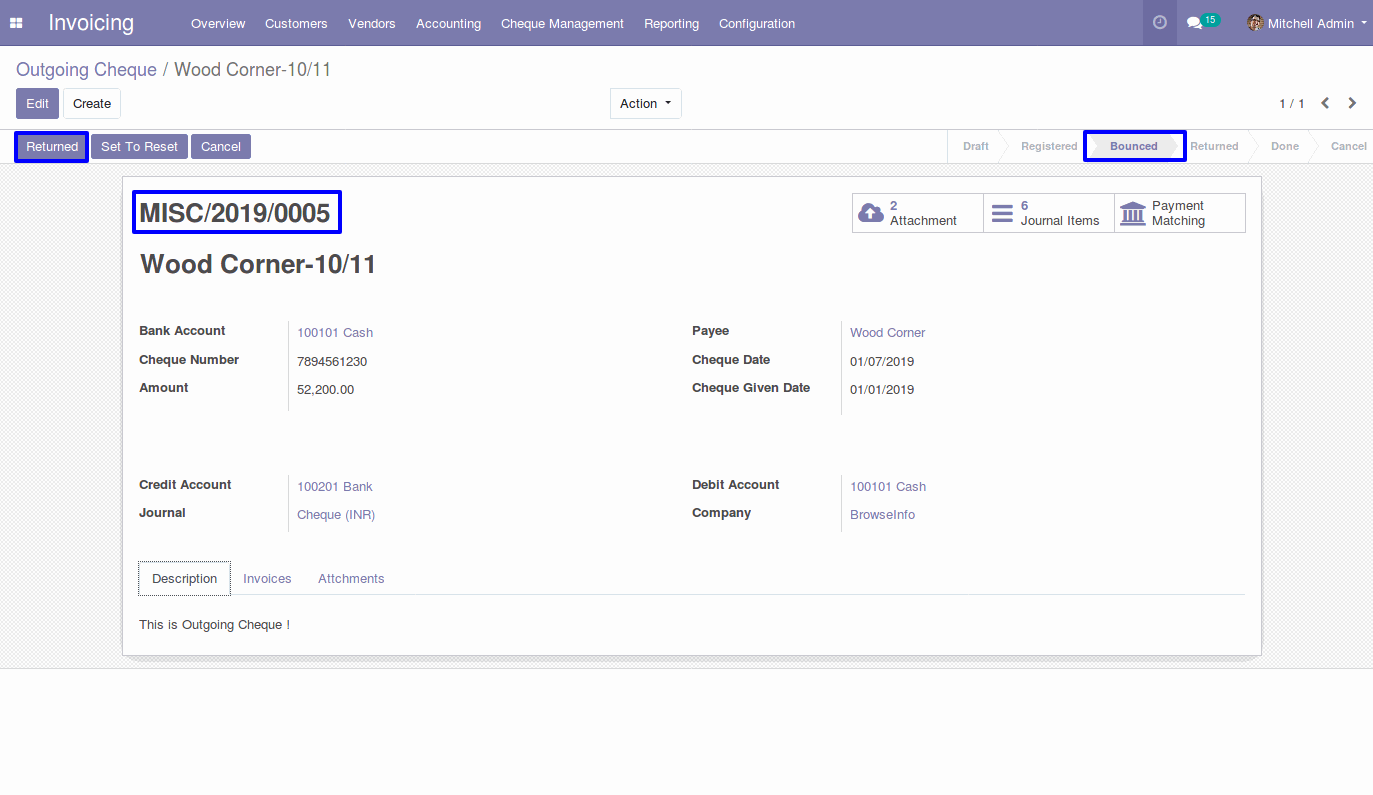Click the Returned action button
The height and width of the screenshot is (795, 1373).
tap(52, 147)
